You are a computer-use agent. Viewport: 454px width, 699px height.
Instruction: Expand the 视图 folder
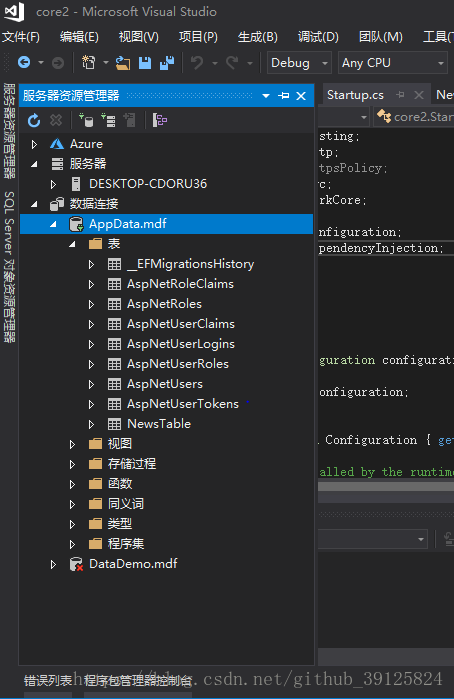click(72, 444)
